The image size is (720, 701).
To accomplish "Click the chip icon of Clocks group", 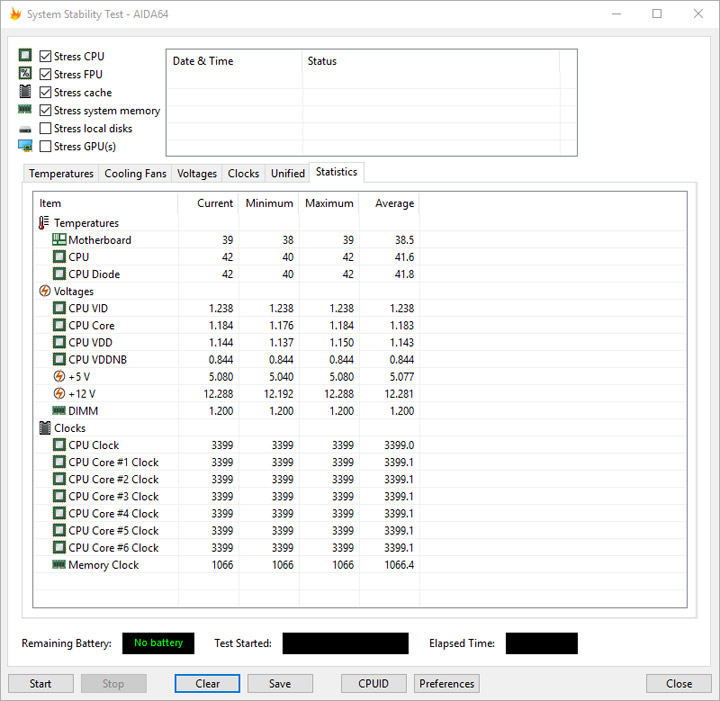I will coord(45,428).
